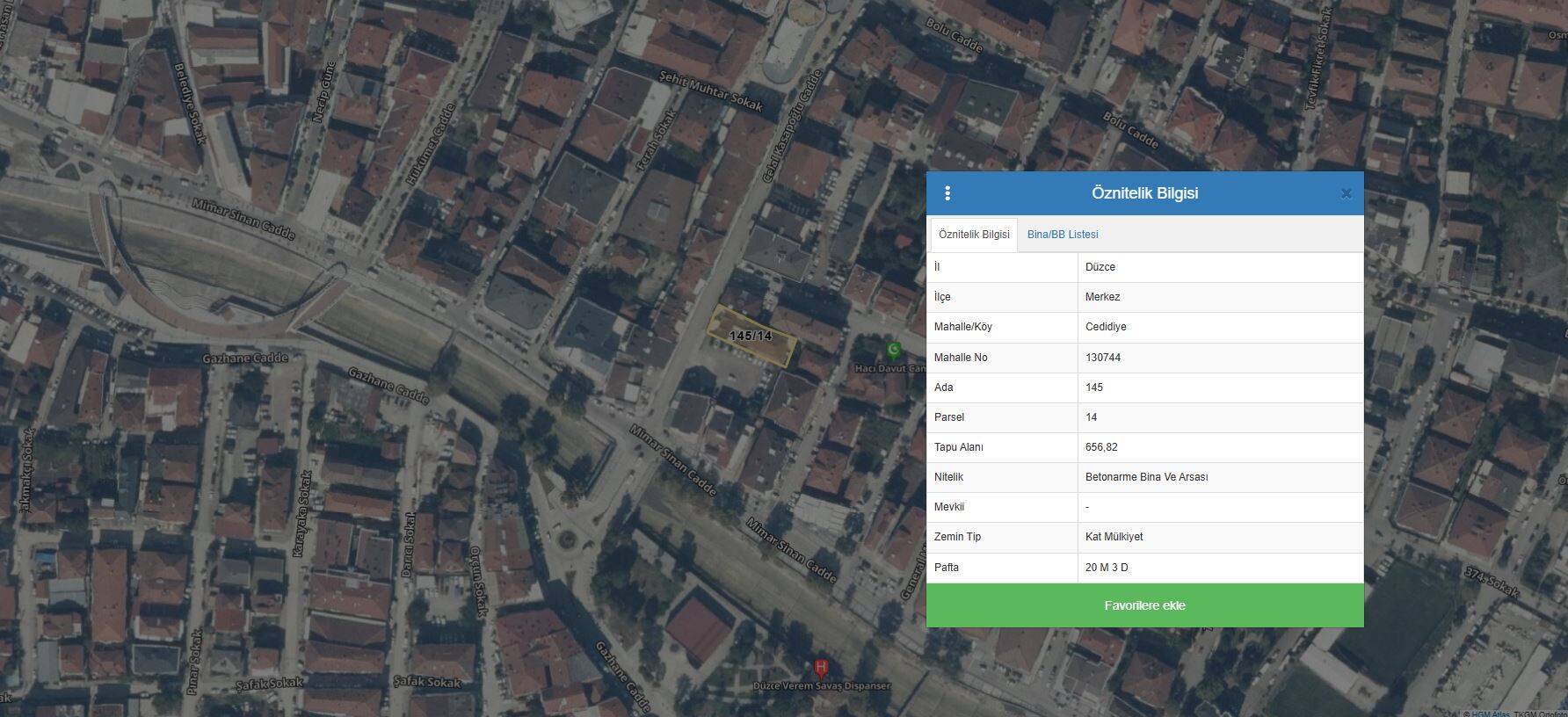1568x717 pixels.
Task: Select the Öznitelik Bilgisi tab
Action: (974, 235)
